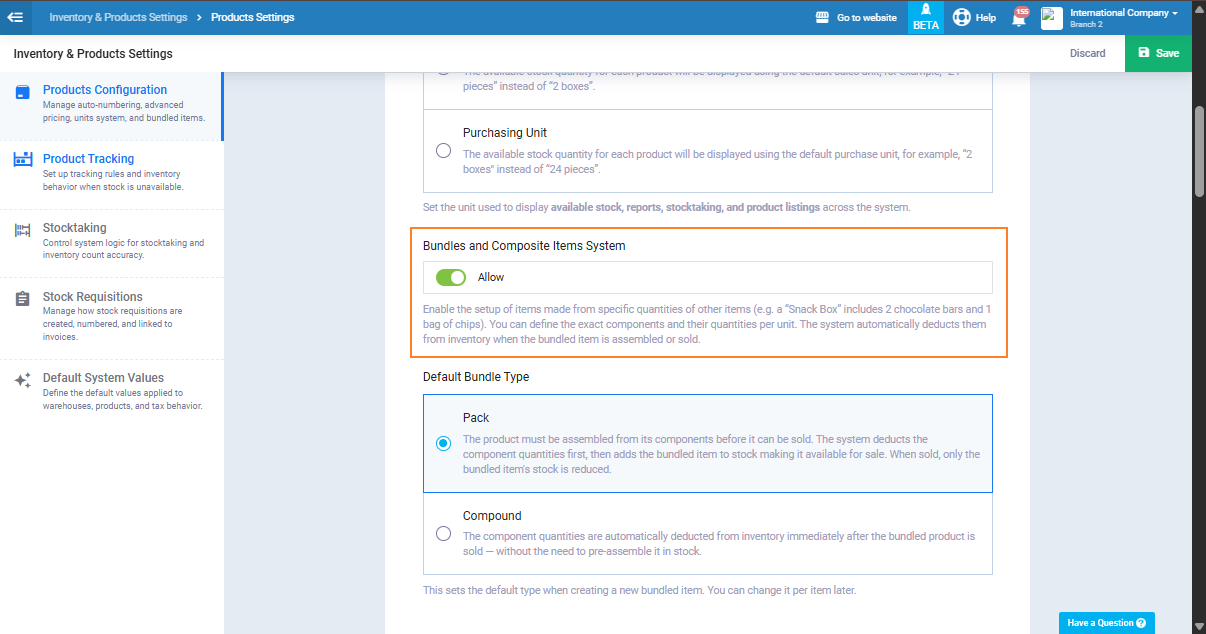The width and height of the screenshot is (1206, 634).
Task: Choose the Compound bundle type
Action: (443, 534)
